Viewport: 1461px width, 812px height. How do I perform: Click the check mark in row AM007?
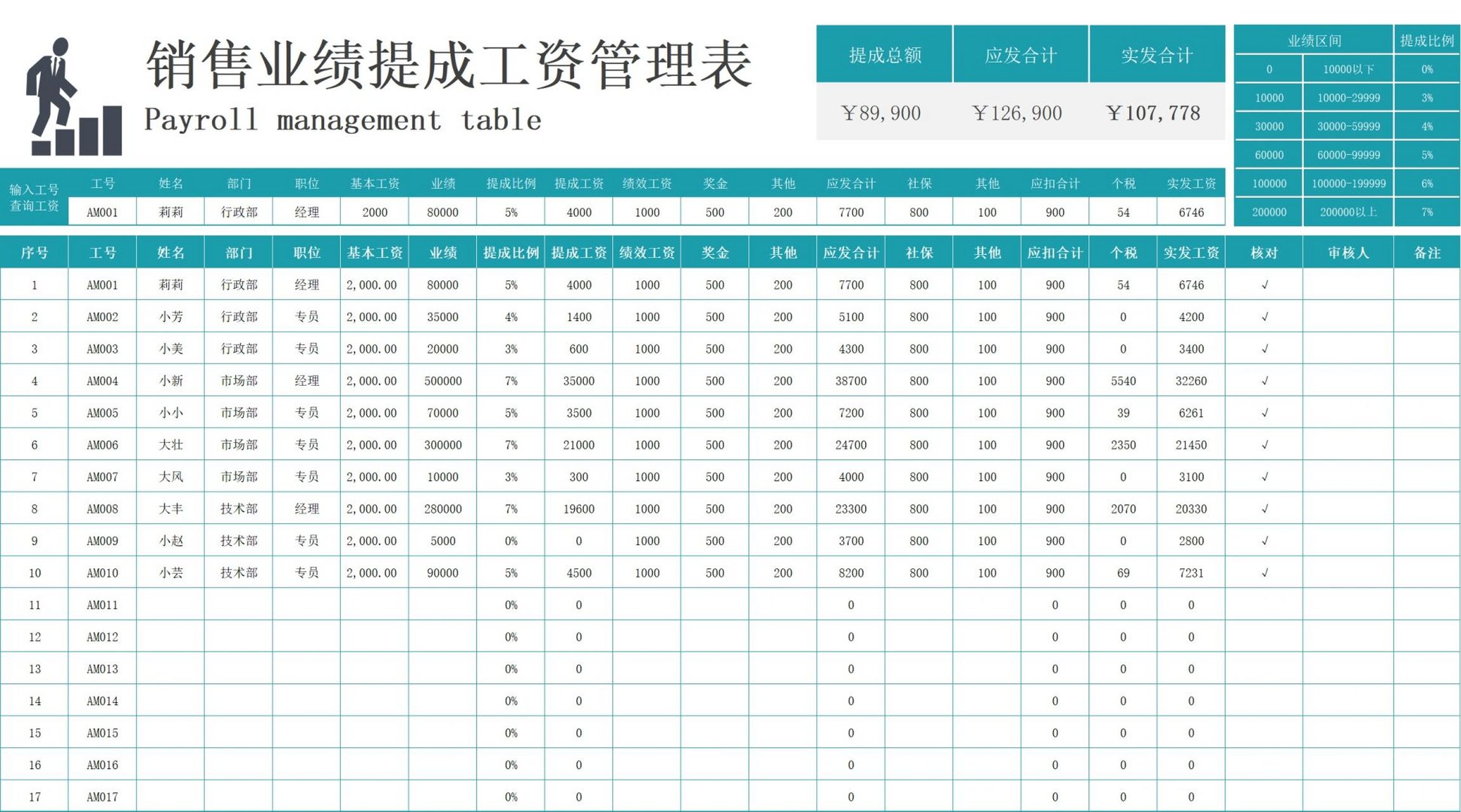tap(1264, 476)
